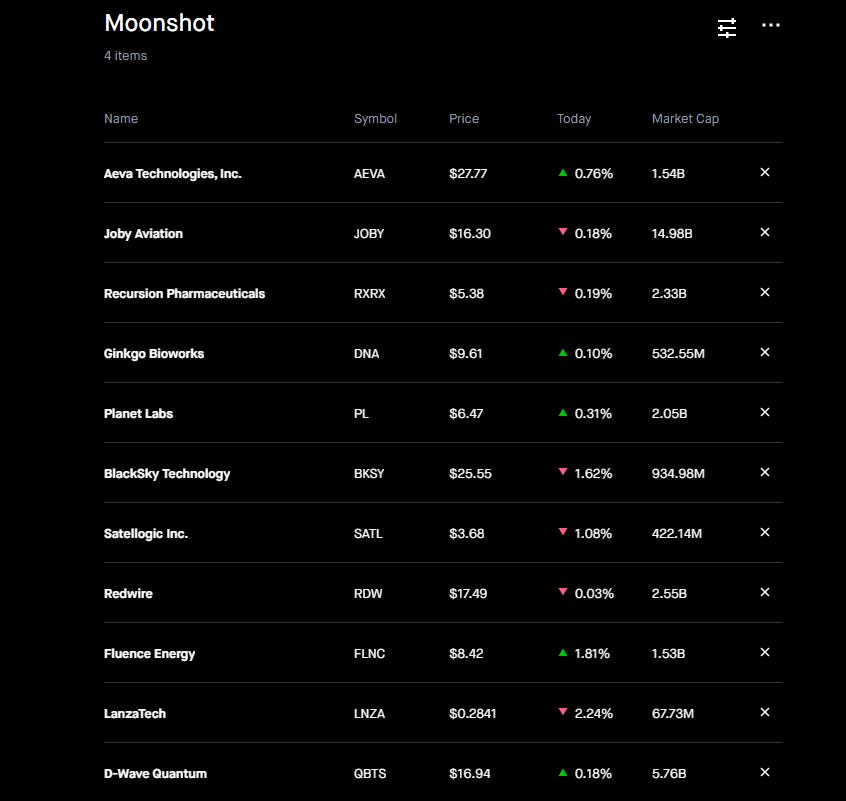This screenshot has height=801, width=846.
Task: Open the three-dot more options menu
Action: (x=770, y=25)
